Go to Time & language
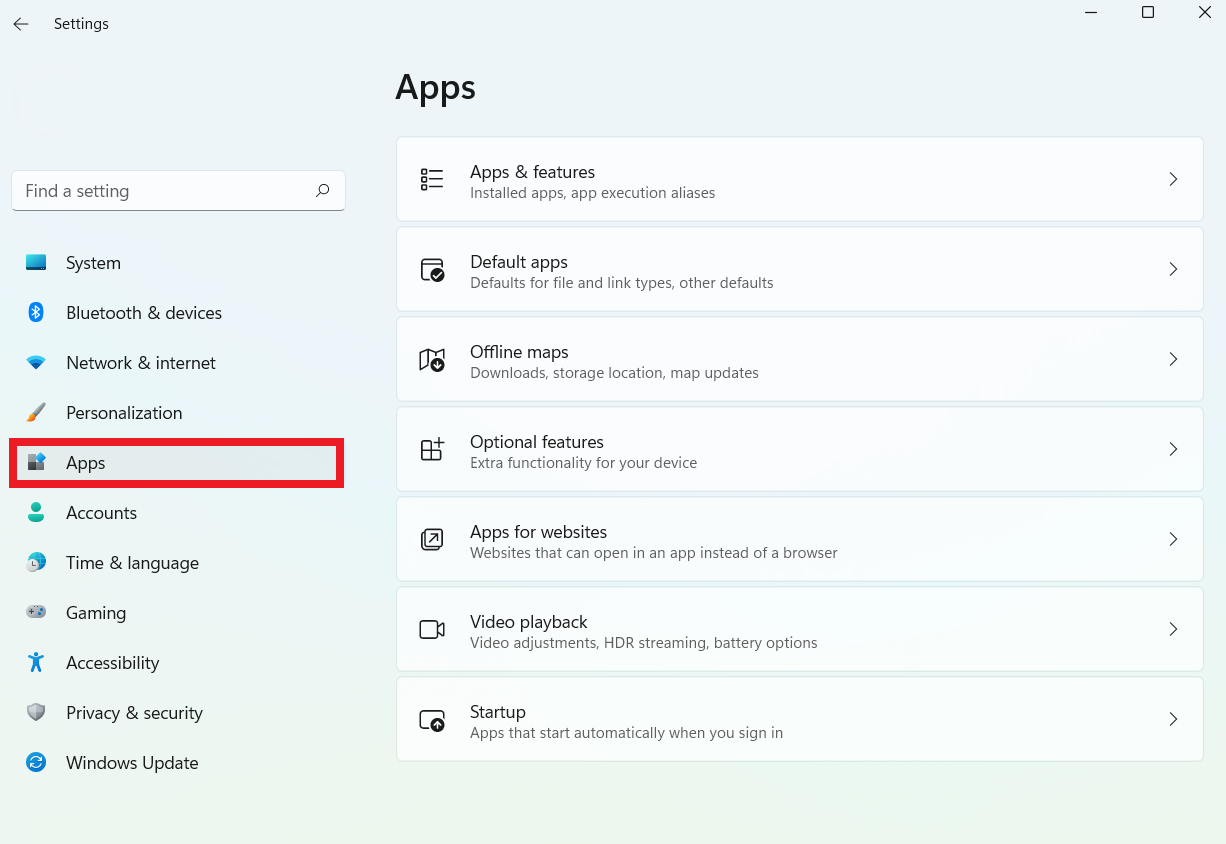 pos(178,563)
